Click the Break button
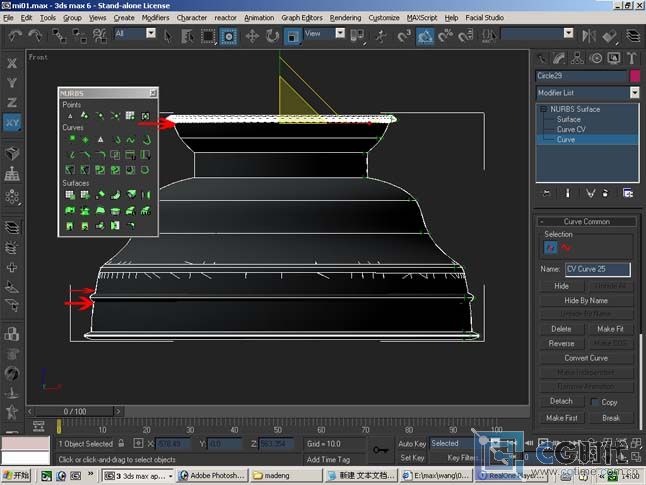Screen dimensions: 646x485 tap(611, 418)
